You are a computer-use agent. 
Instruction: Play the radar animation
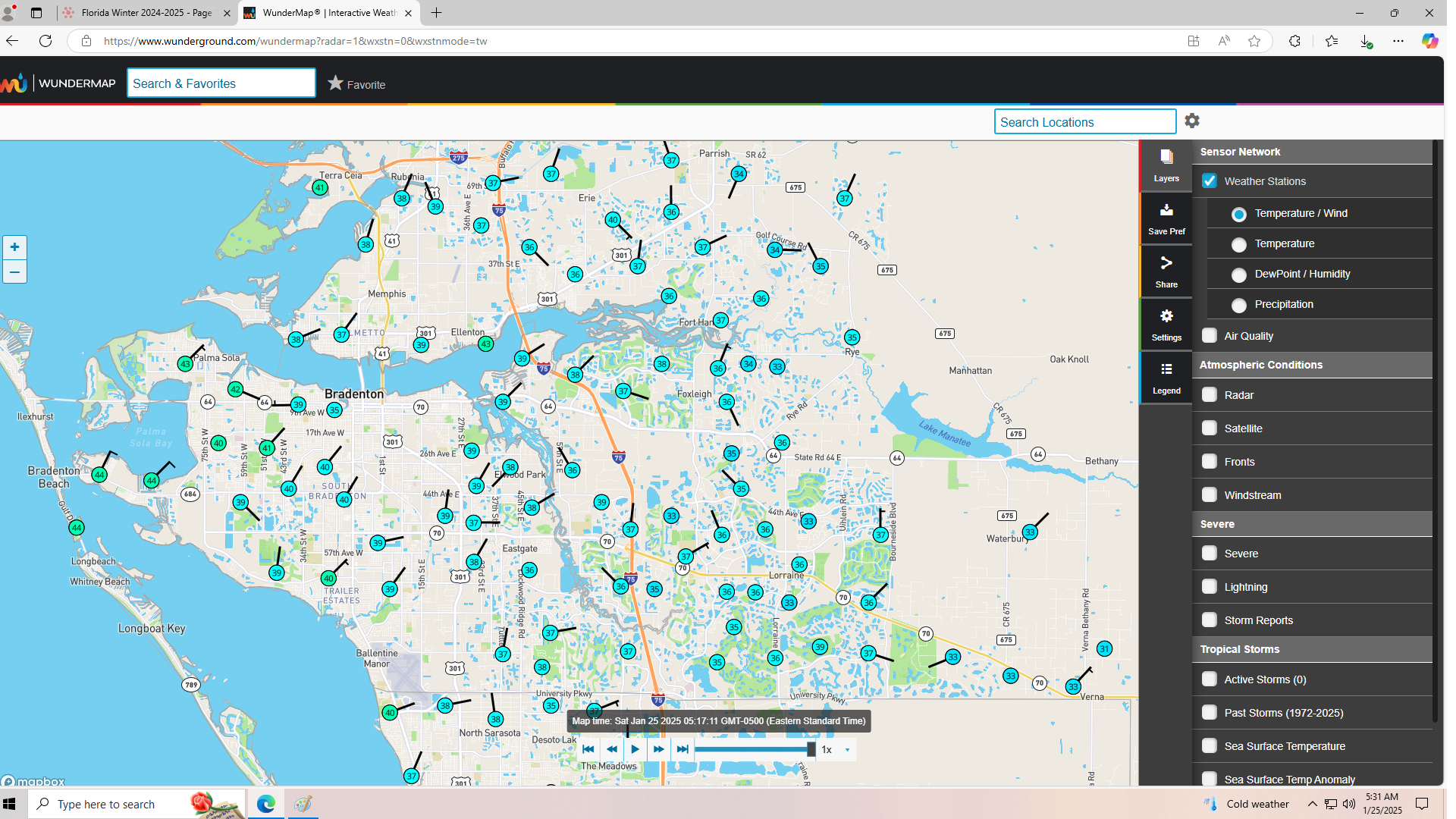point(635,749)
